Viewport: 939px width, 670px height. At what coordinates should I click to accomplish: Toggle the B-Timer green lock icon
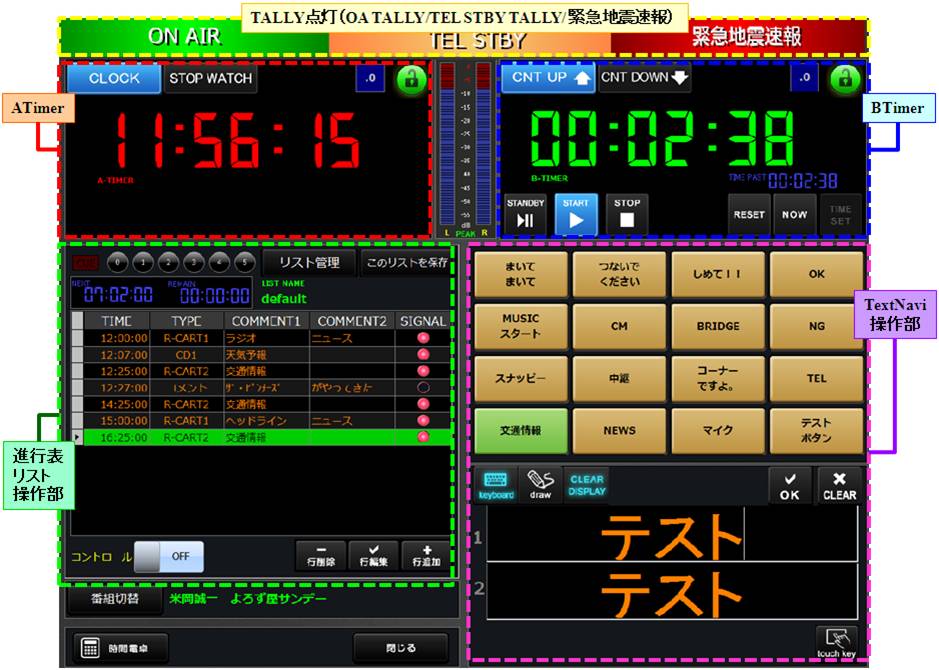tap(845, 80)
